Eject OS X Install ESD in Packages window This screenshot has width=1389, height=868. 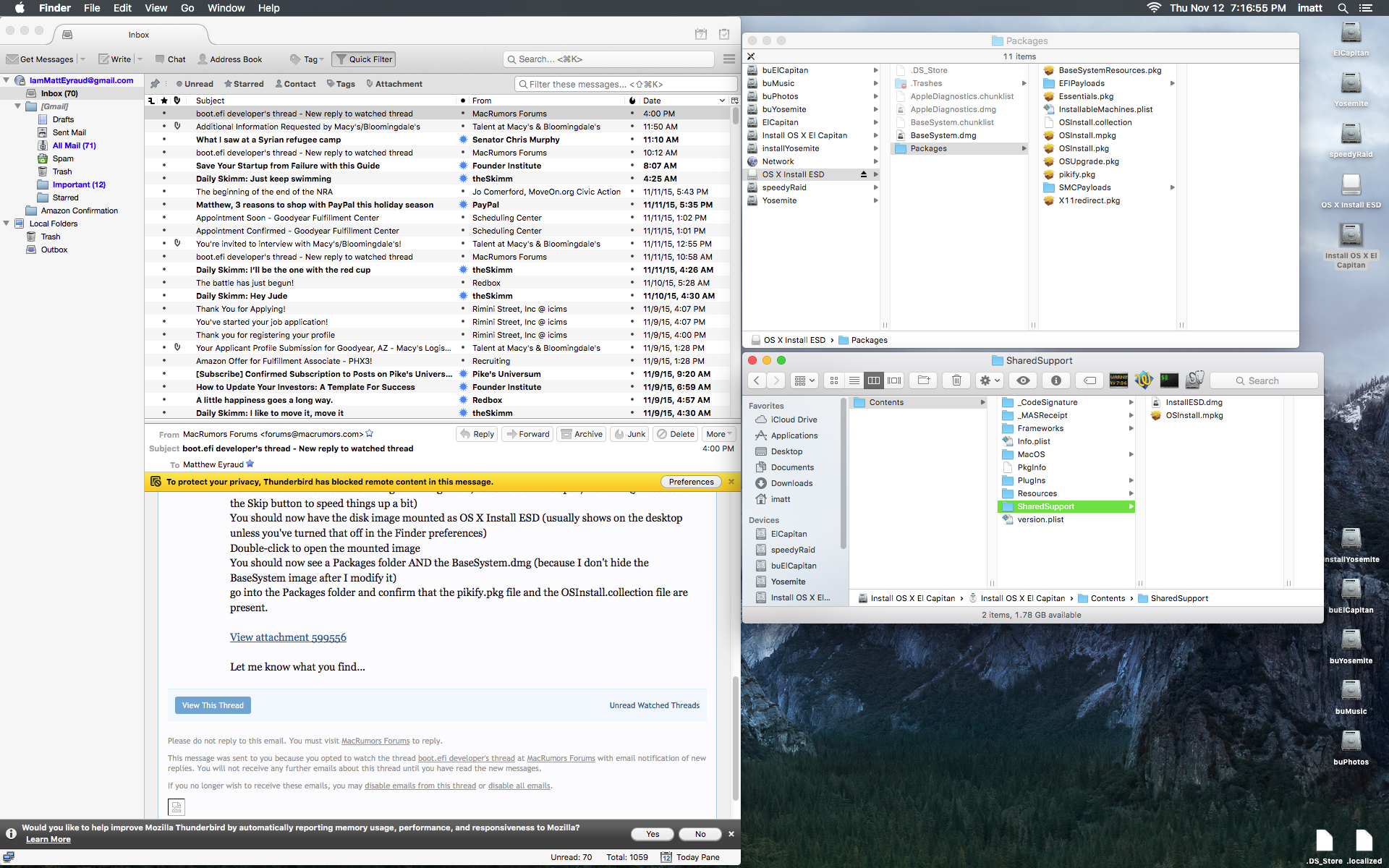pyautogui.click(x=863, y=174)
